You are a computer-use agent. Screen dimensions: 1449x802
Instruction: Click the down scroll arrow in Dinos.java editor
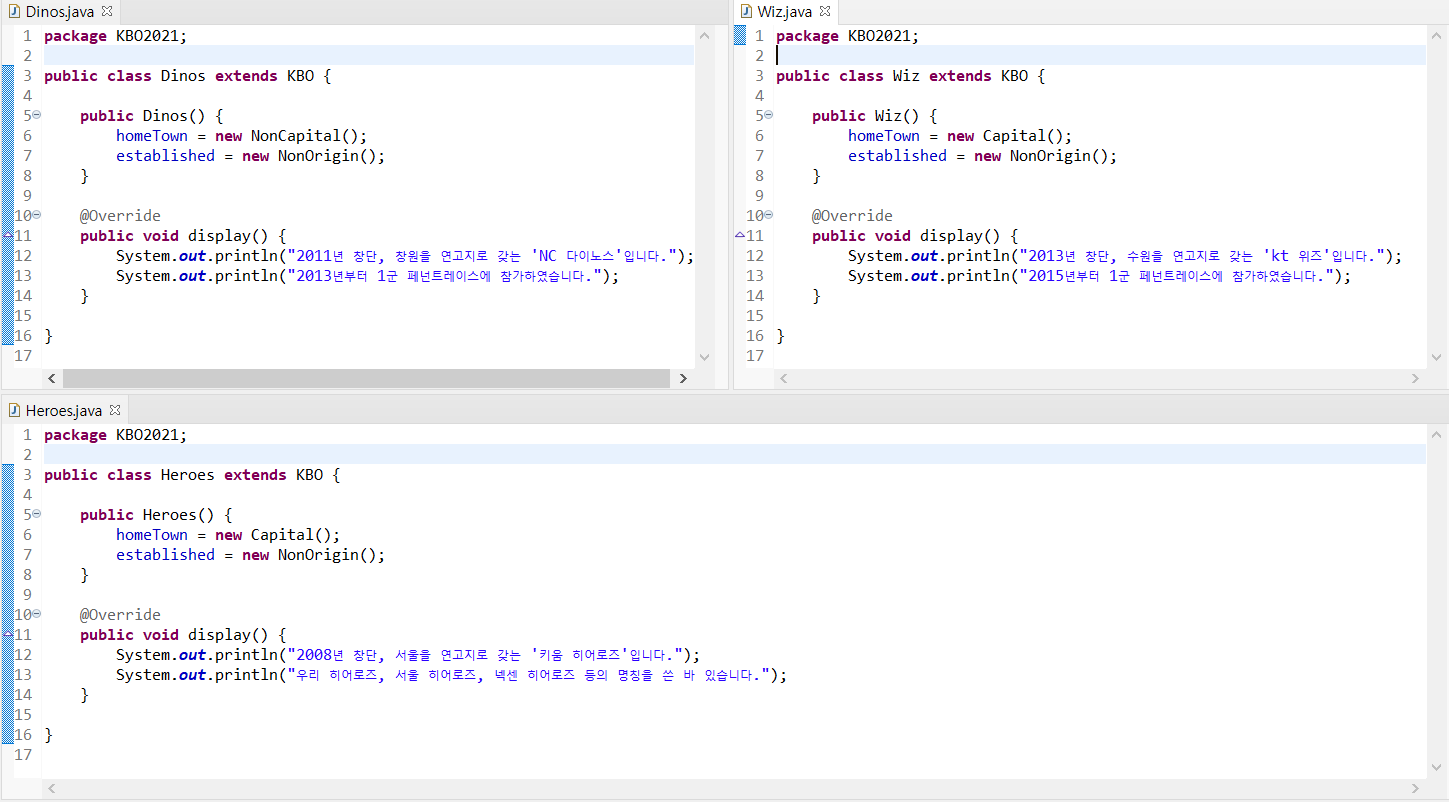704,356
